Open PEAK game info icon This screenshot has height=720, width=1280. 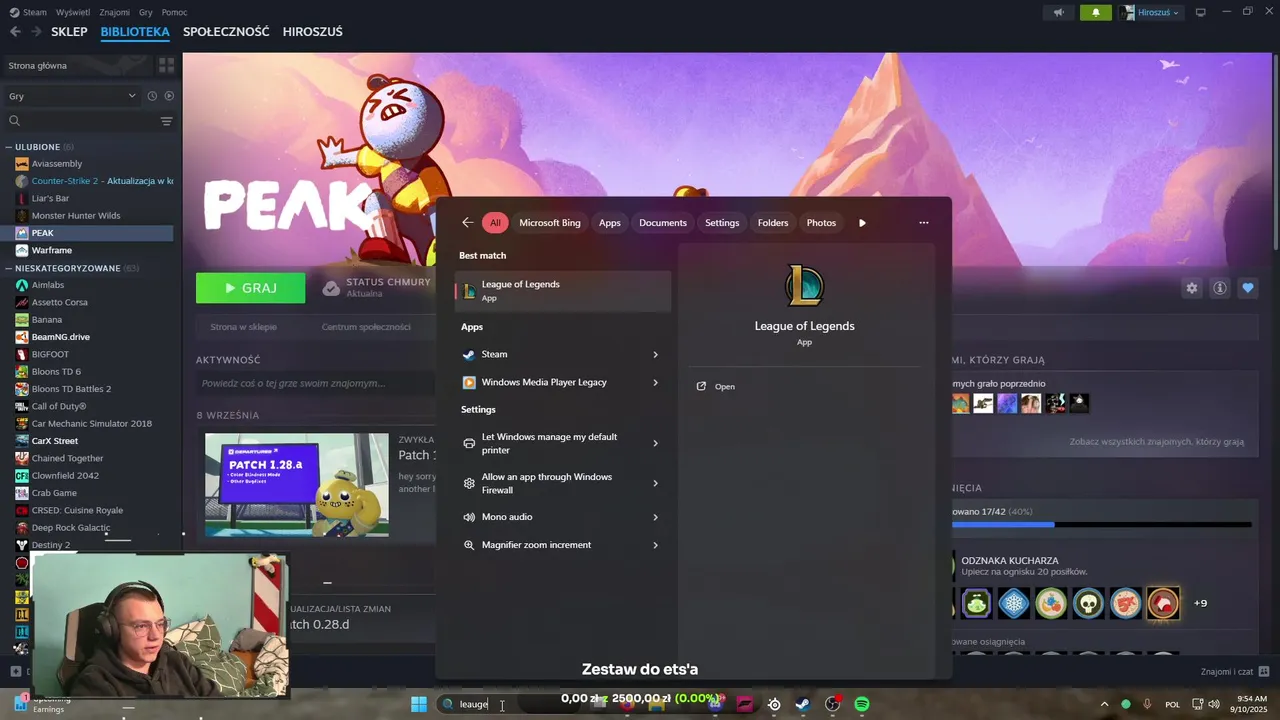point(1220,288)
